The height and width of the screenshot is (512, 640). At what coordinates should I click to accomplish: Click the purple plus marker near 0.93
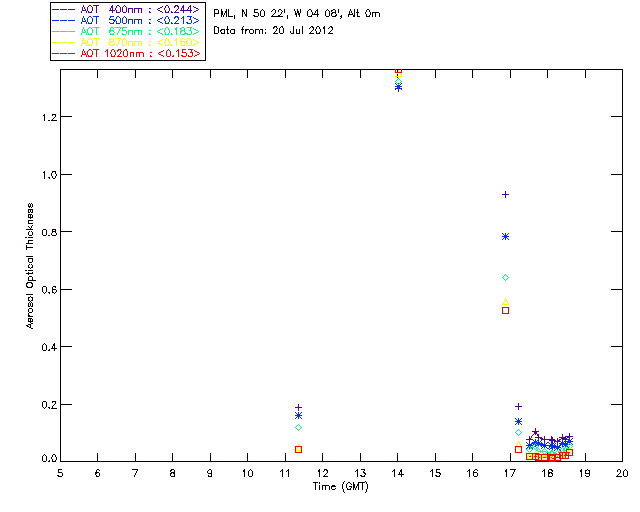tap(505, 195)
